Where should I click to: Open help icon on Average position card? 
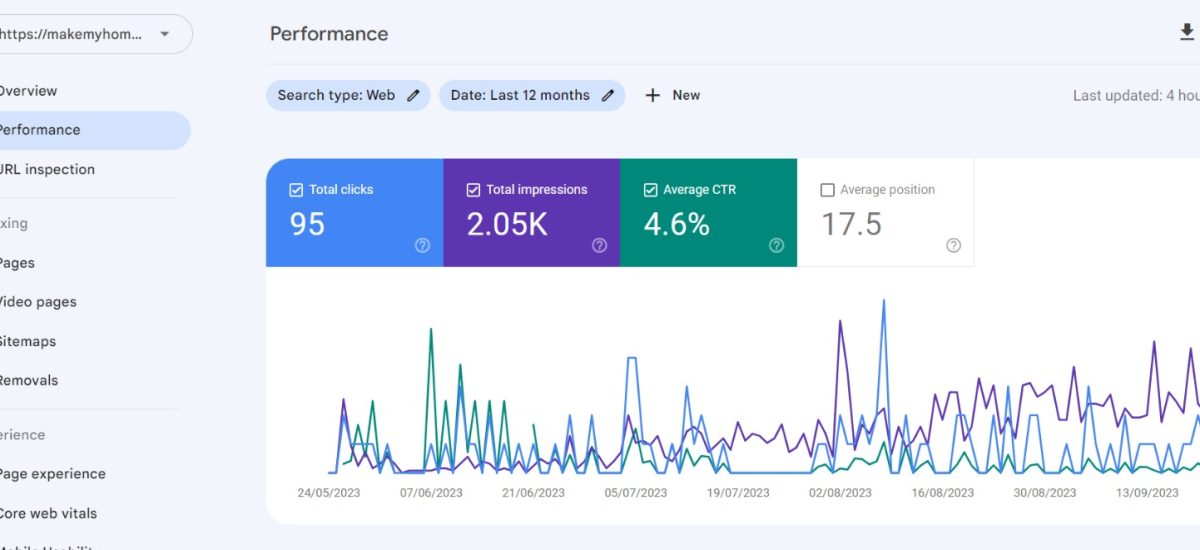pyautogui.click(x=953, y=246)
